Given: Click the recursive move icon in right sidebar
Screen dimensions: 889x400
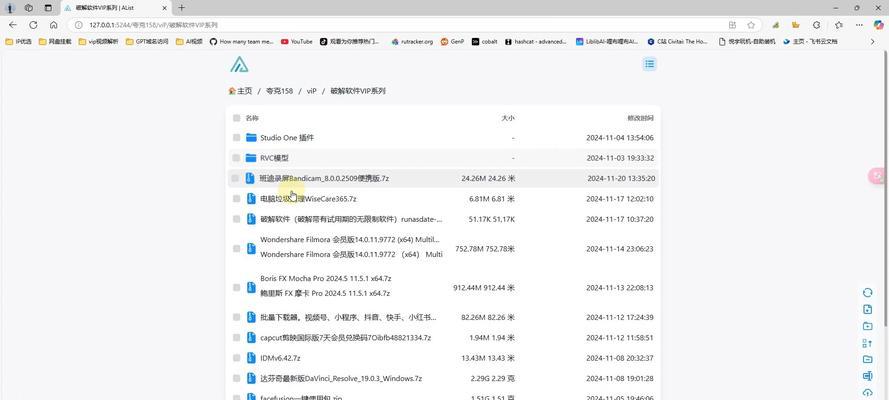Looking at the screenshot, I should pyautogui.click(x=867, y=343).
